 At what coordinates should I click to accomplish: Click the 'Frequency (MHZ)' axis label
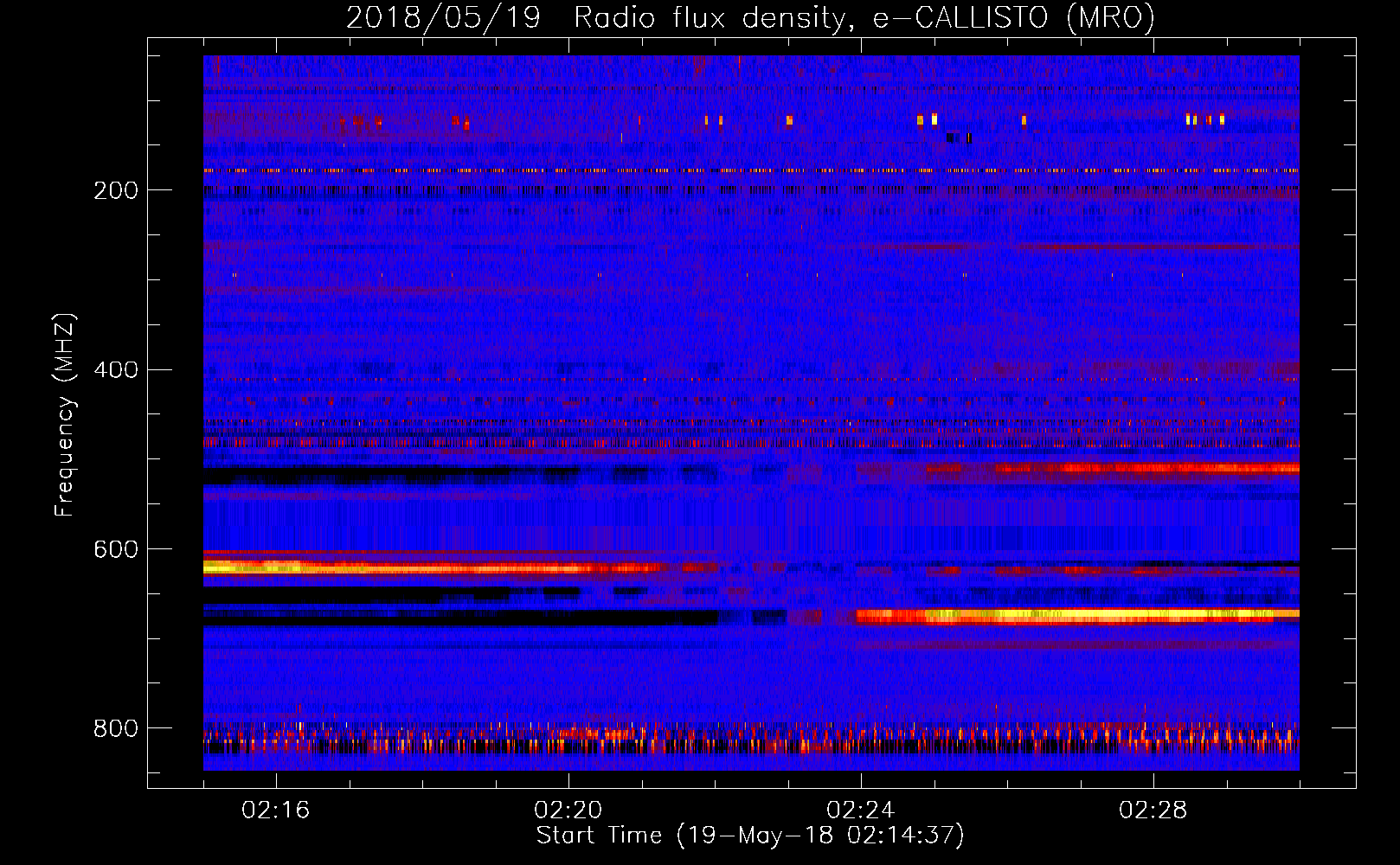pyautogui.click(x=64, y=415)
